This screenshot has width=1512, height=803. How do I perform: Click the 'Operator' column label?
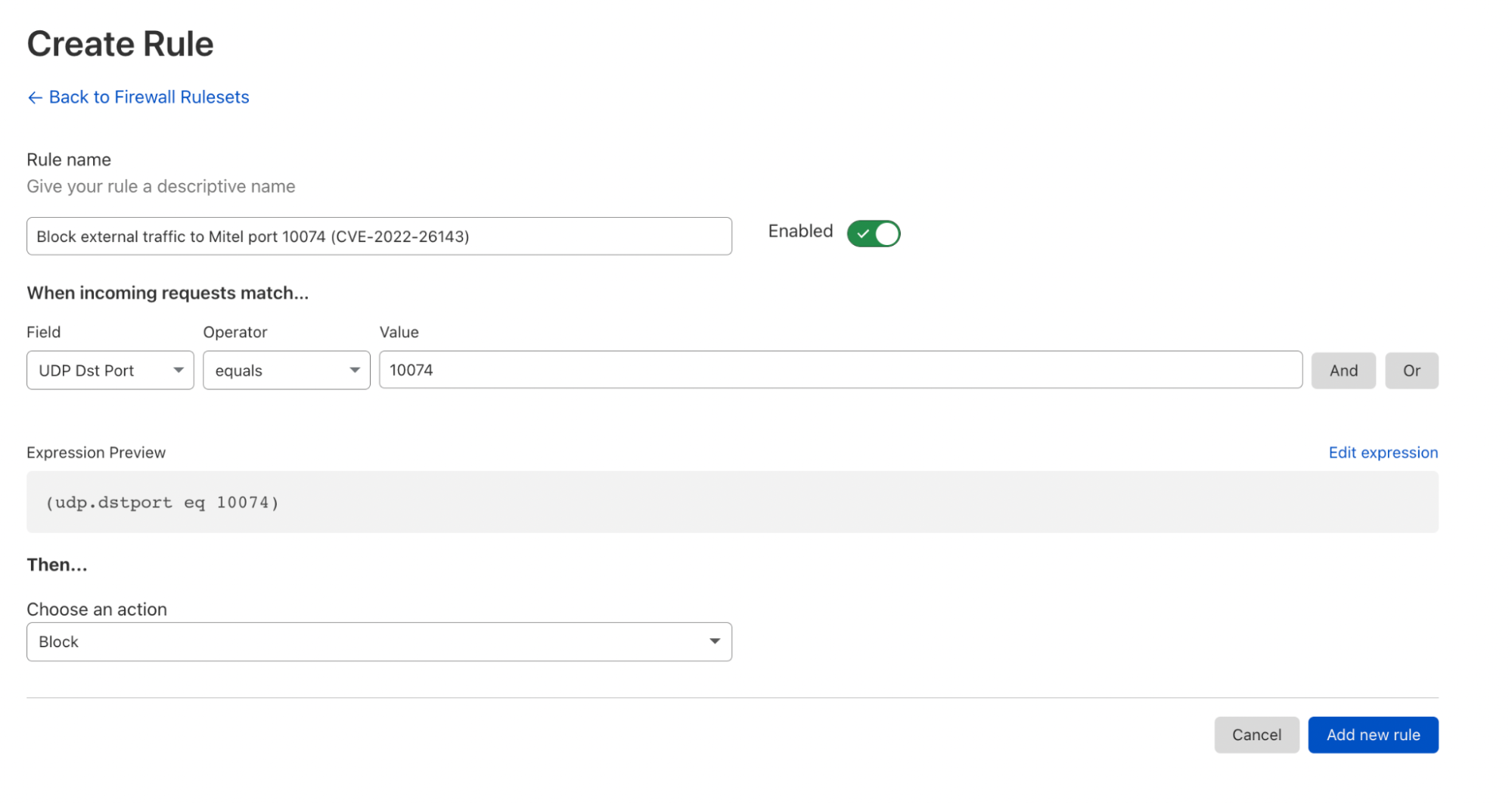[235, 332]
